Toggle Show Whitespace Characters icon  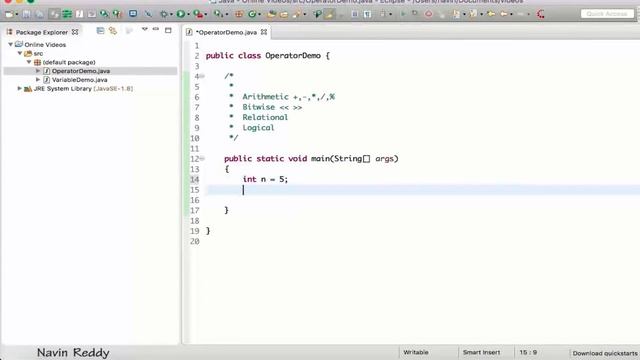tap(367, 14)
